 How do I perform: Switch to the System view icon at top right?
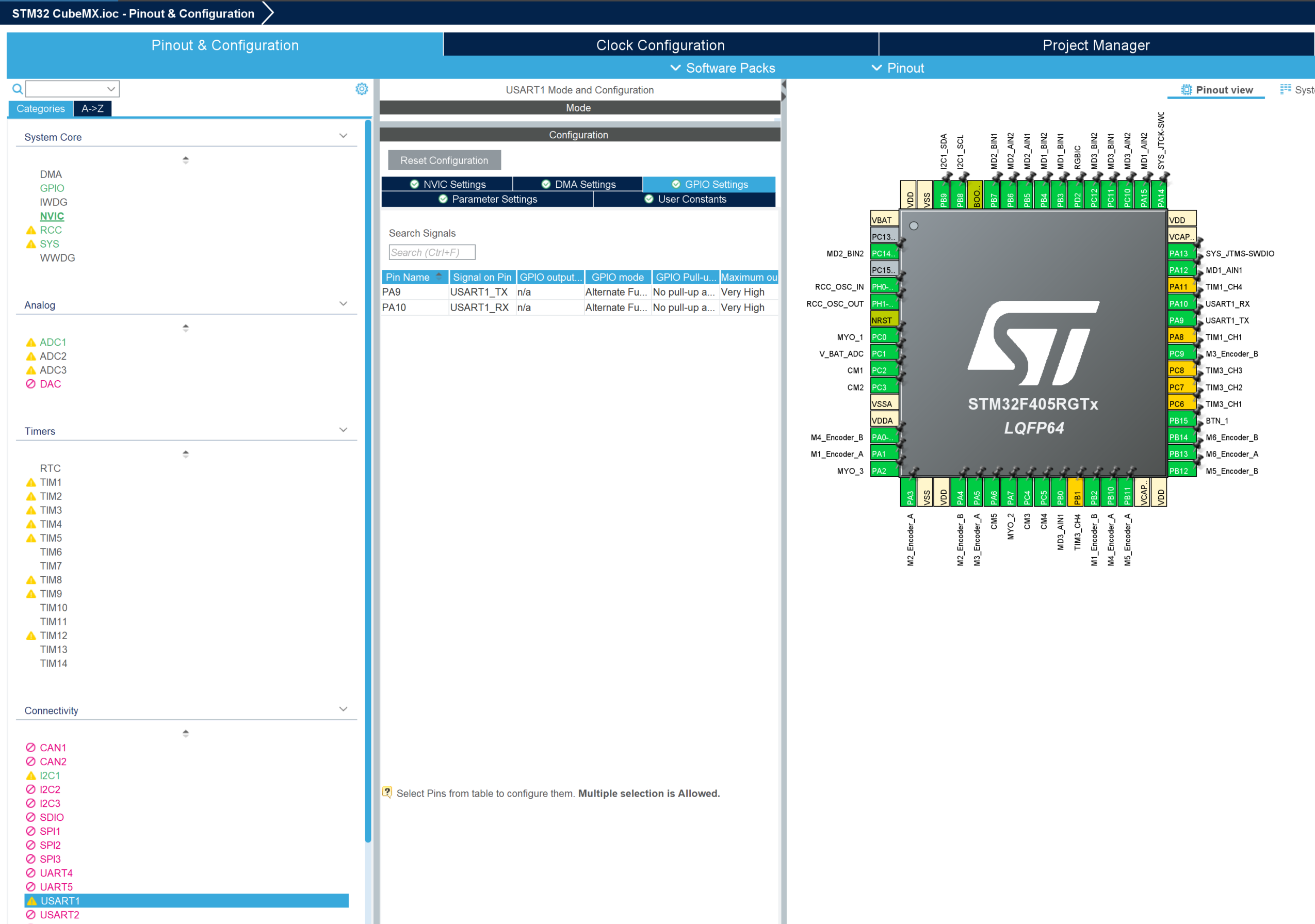[x=1285, y=89]
